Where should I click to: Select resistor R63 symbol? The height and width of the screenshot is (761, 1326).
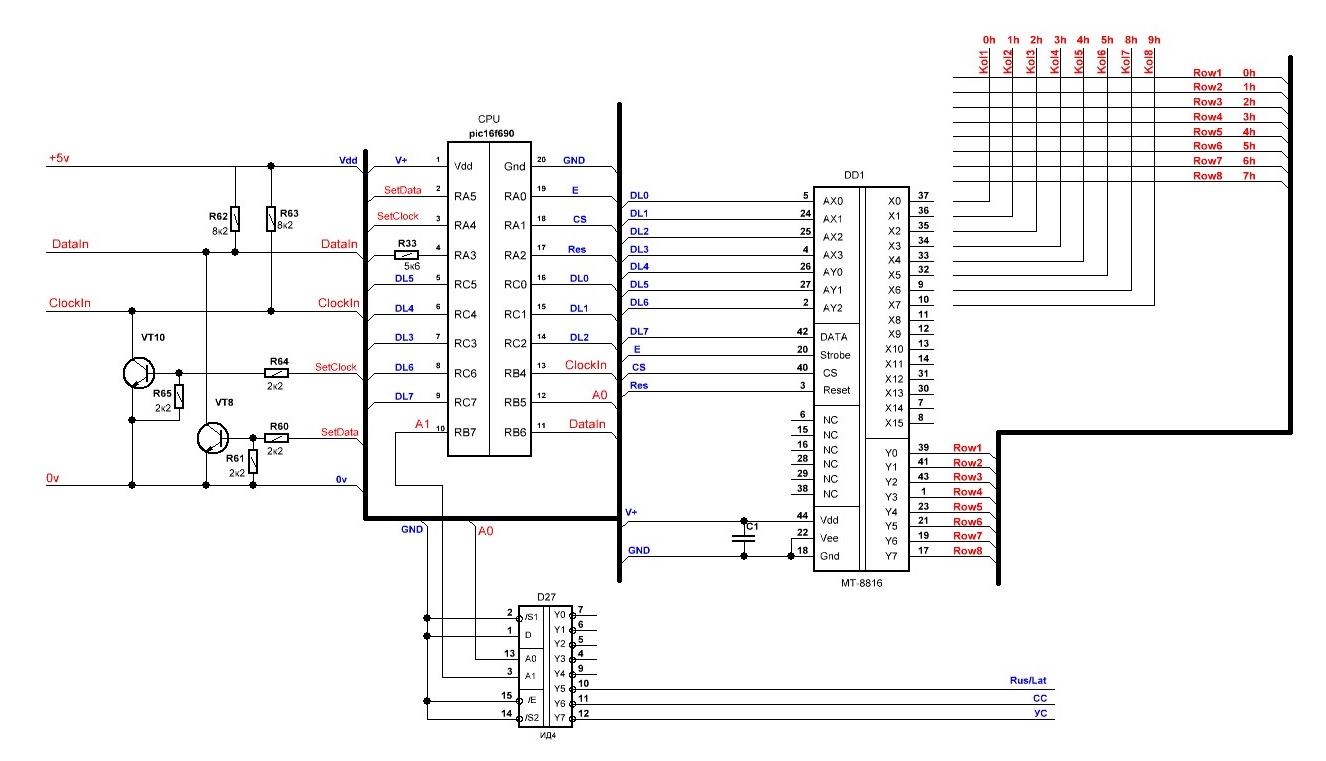[271, 218]
